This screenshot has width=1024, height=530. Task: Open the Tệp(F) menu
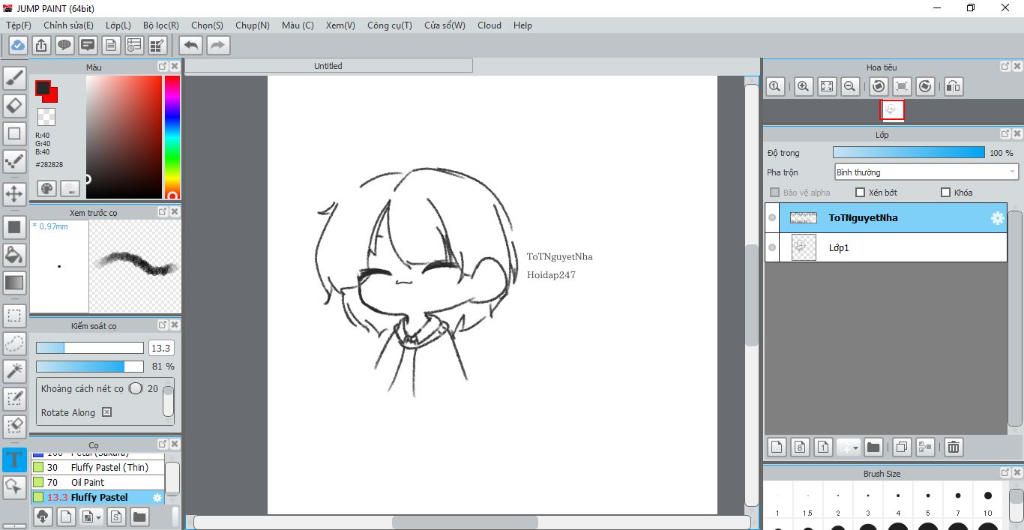pyautogui.click(x=18, y=25)
